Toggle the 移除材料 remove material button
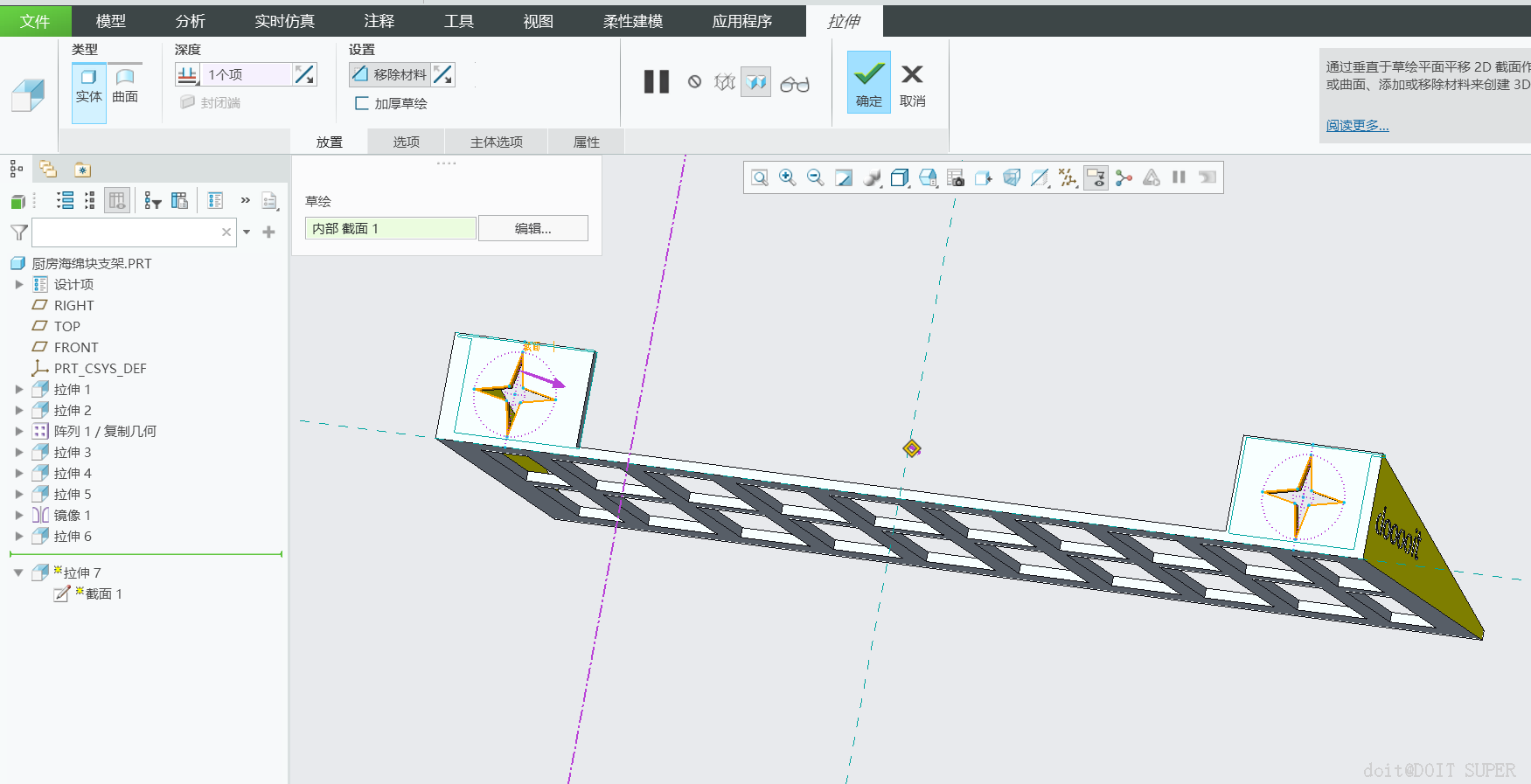 390,75
